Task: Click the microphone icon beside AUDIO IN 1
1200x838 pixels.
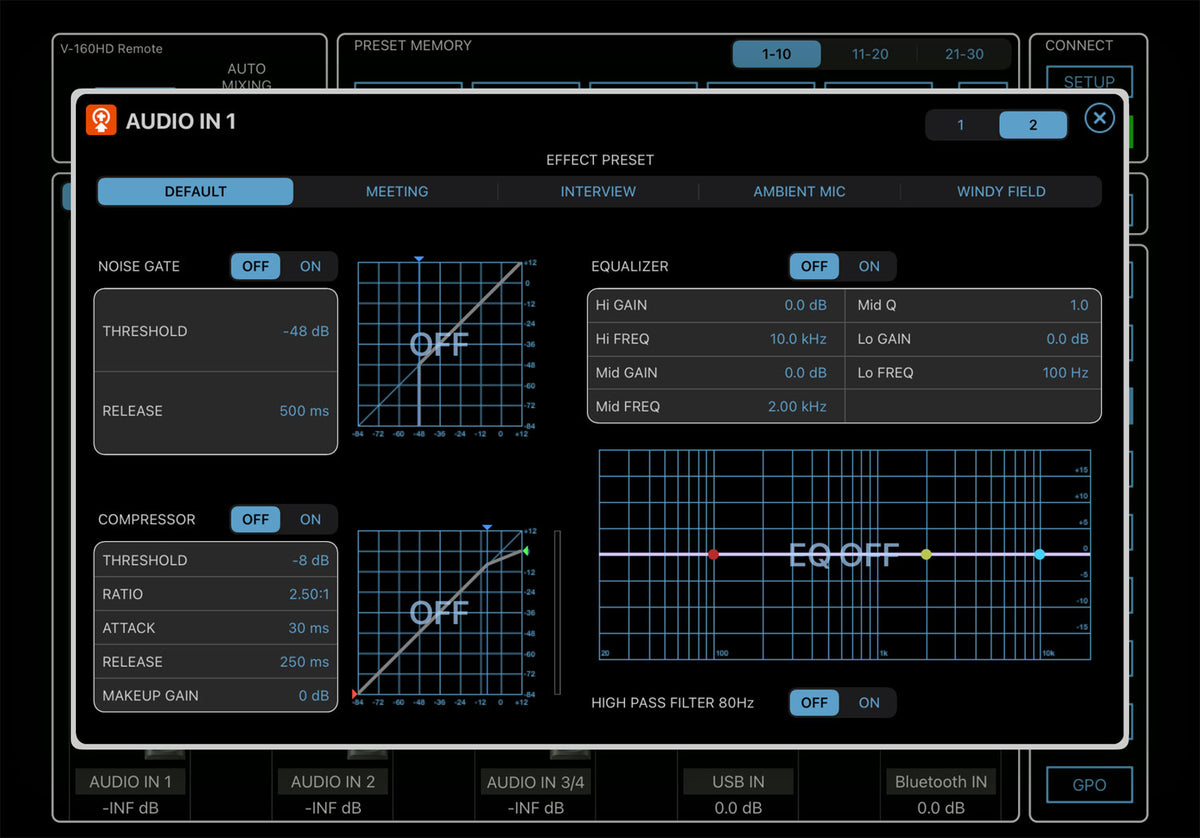Action: [x=100, y=120]
